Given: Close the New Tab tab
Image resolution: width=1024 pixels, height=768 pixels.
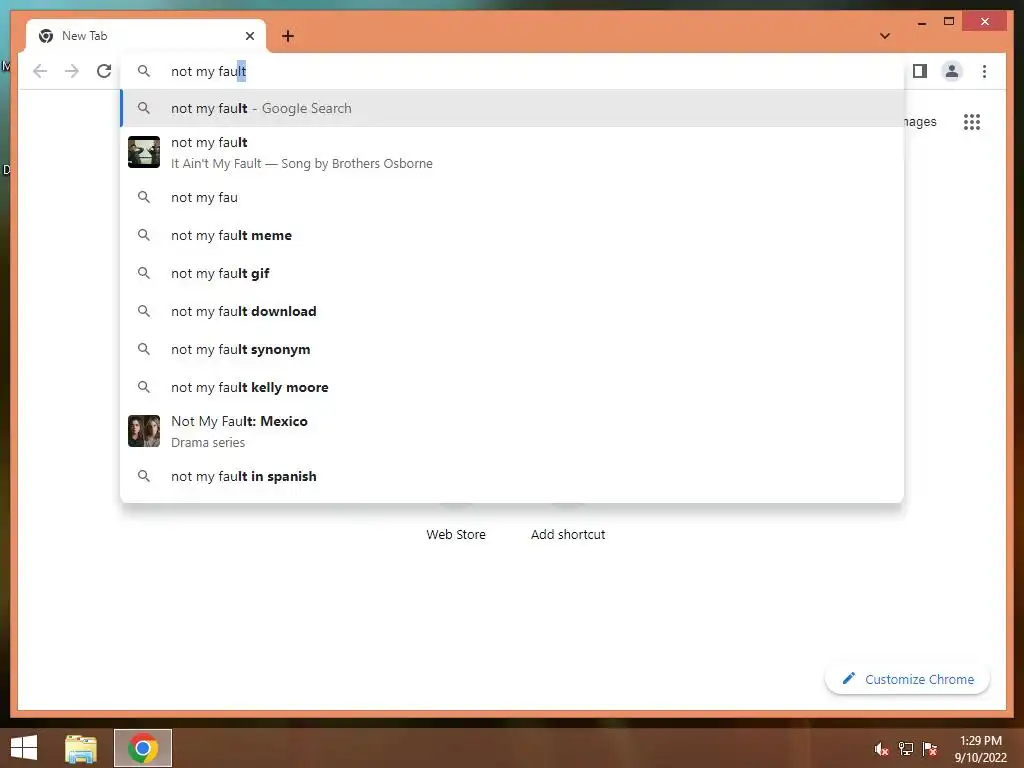Looking at the screenshot, I should click(249, 36).
